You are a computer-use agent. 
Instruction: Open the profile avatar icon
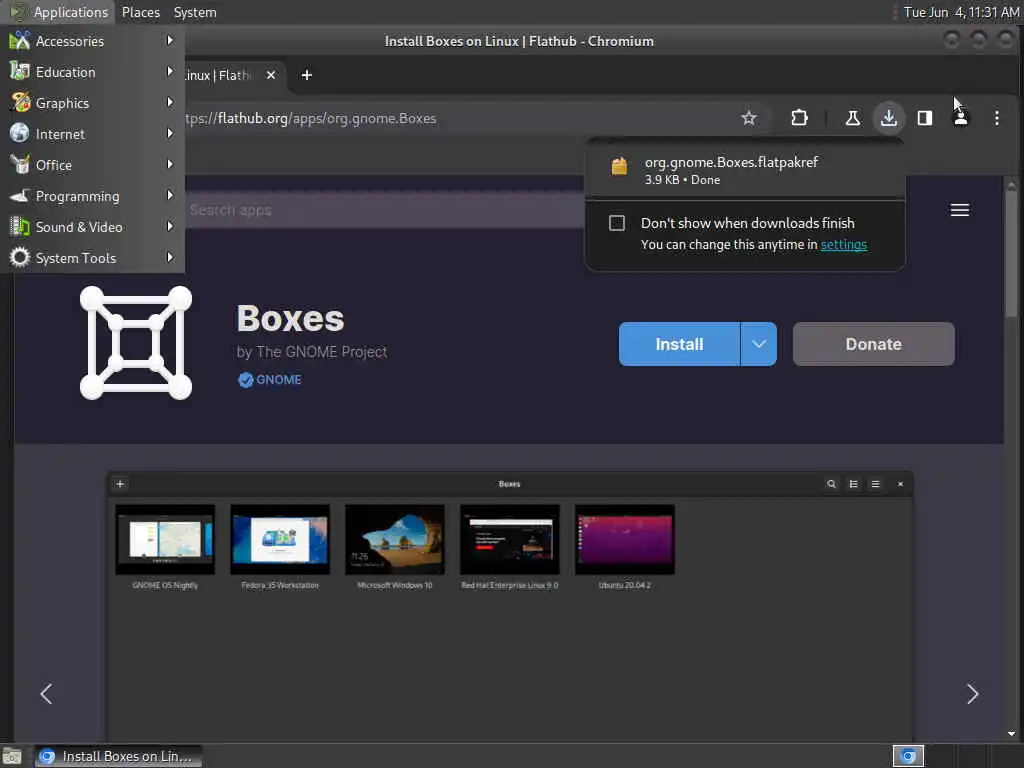(x=961, y=118)
